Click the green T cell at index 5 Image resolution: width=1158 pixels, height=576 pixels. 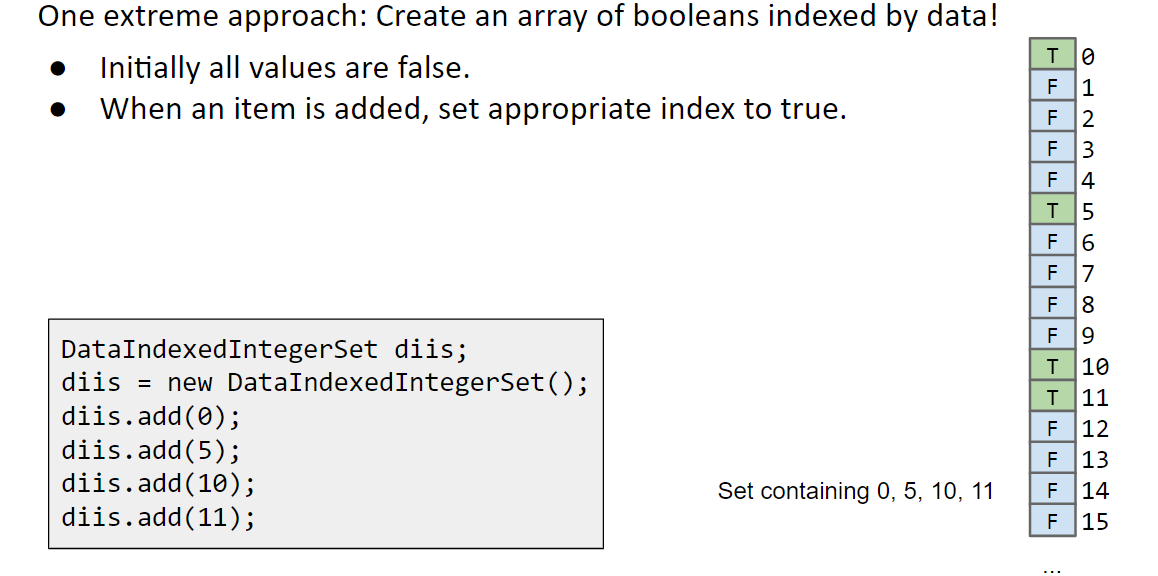(x=1052, y=210)
